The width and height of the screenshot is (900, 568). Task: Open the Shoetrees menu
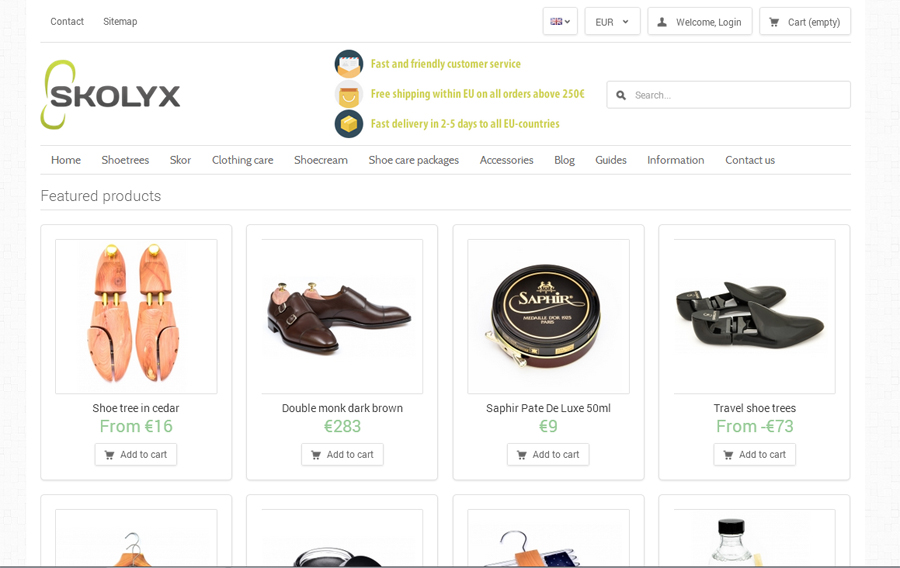point(125,160)
